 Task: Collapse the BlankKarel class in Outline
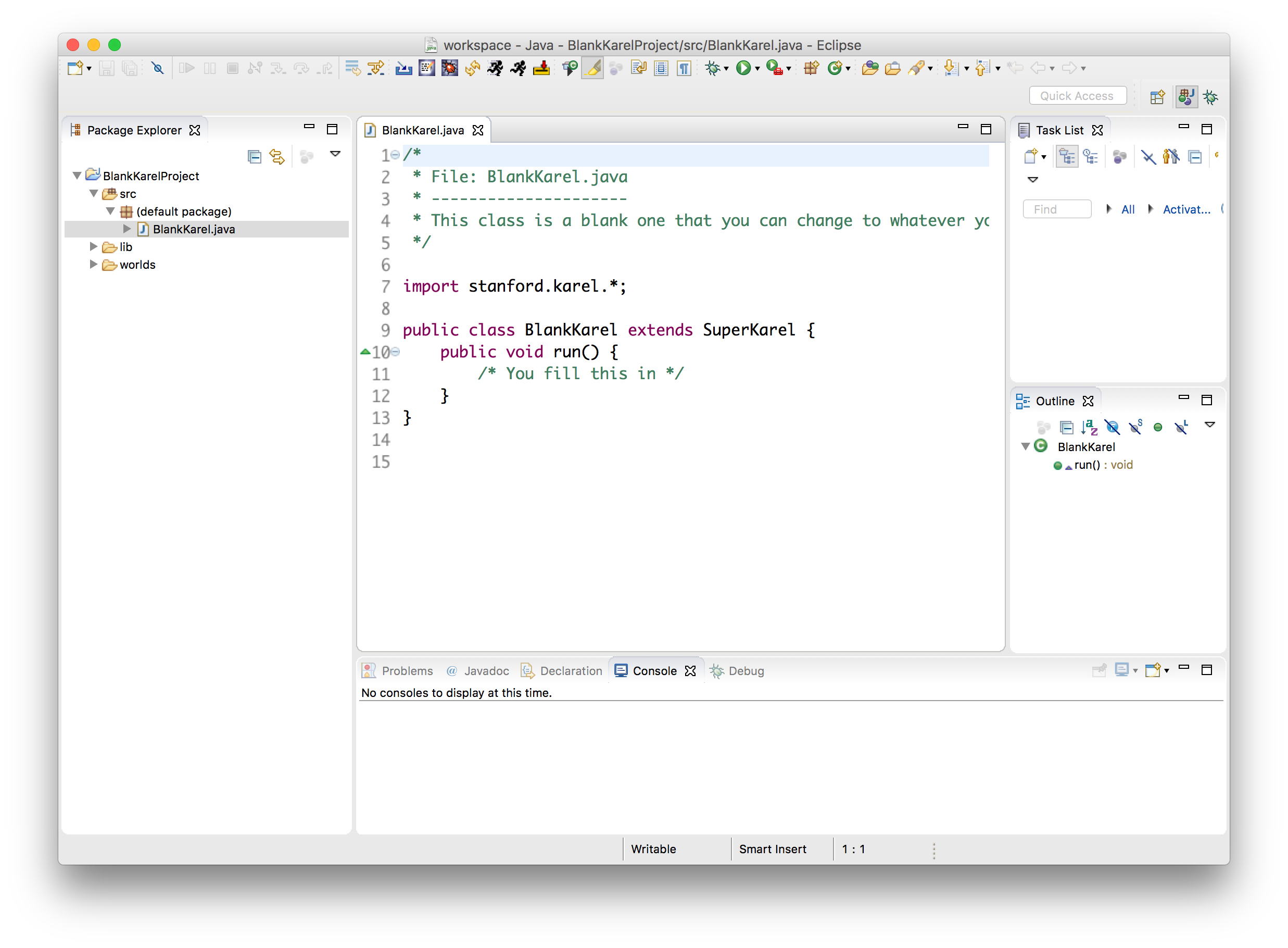[1025, 446]
